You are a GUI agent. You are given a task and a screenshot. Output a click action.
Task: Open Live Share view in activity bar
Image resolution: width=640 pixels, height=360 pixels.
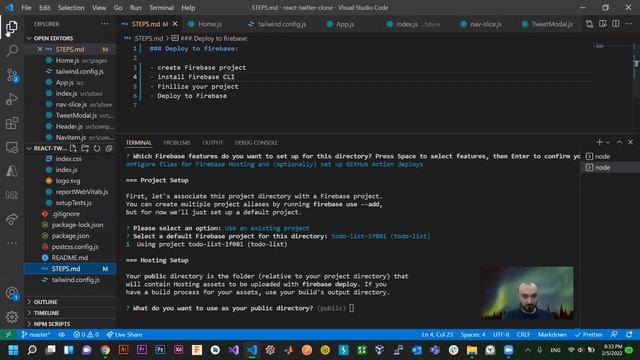[x=12, y=219]
